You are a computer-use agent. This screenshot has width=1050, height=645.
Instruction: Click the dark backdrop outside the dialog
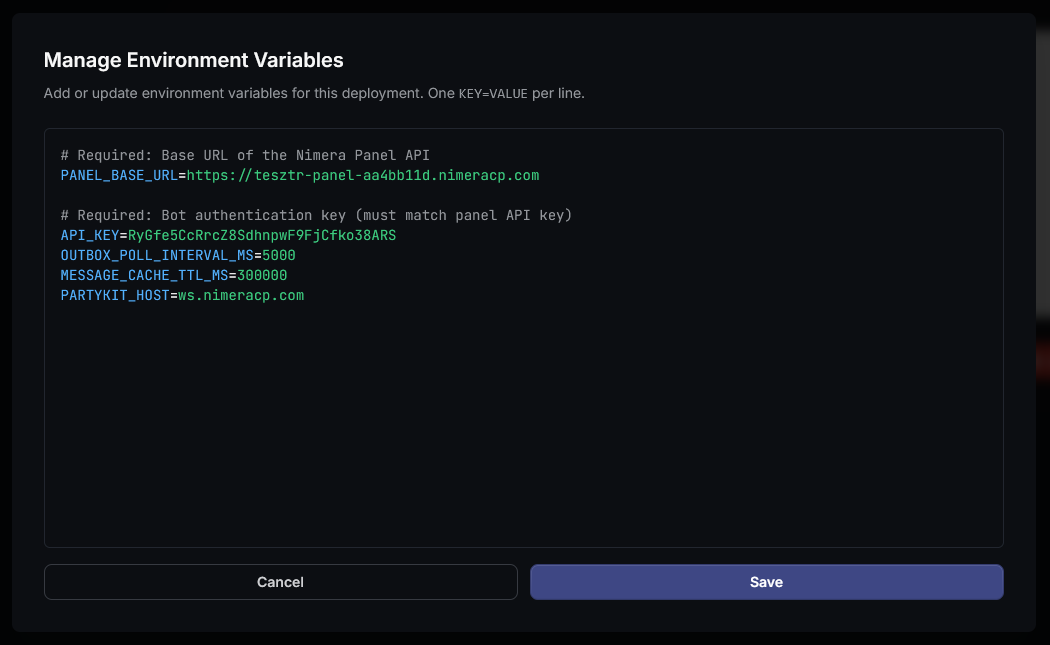click(1040, 400)
